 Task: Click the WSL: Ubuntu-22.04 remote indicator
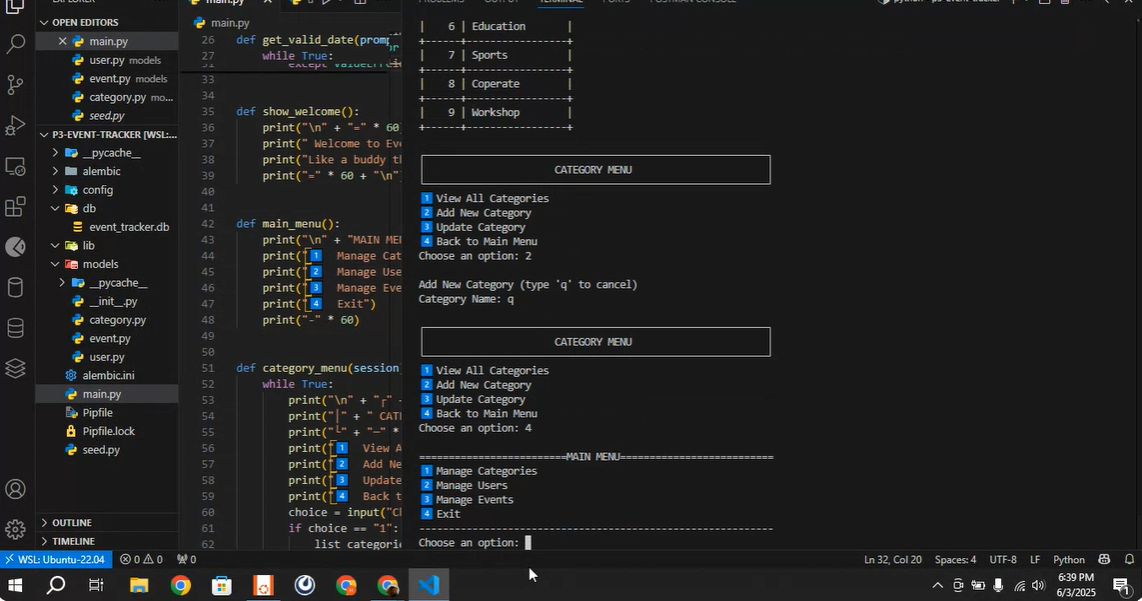54,560
